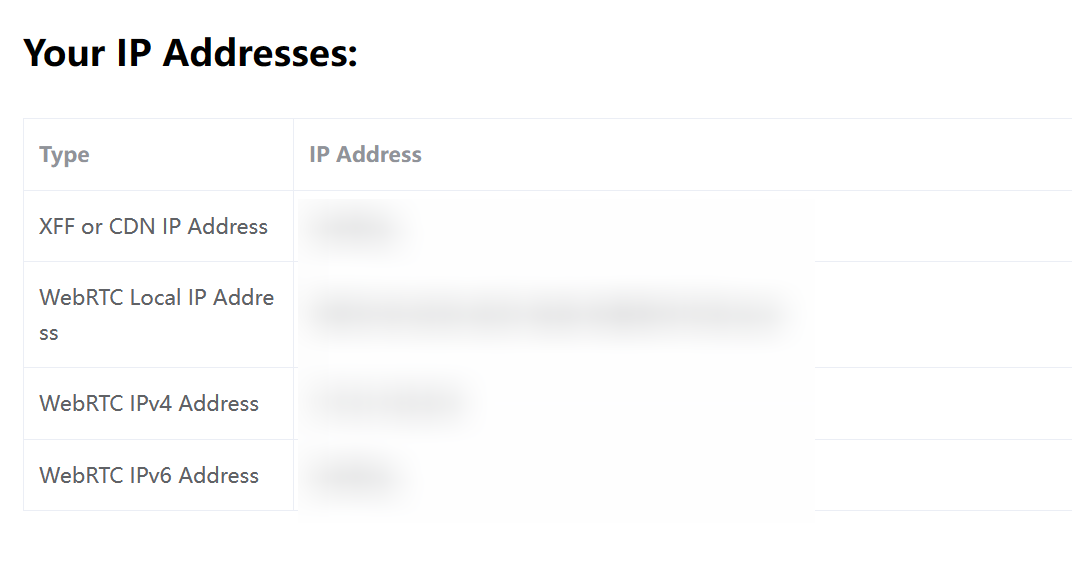
Task: Select blurred value in XFF or CDN row
Action: point(354,227)
